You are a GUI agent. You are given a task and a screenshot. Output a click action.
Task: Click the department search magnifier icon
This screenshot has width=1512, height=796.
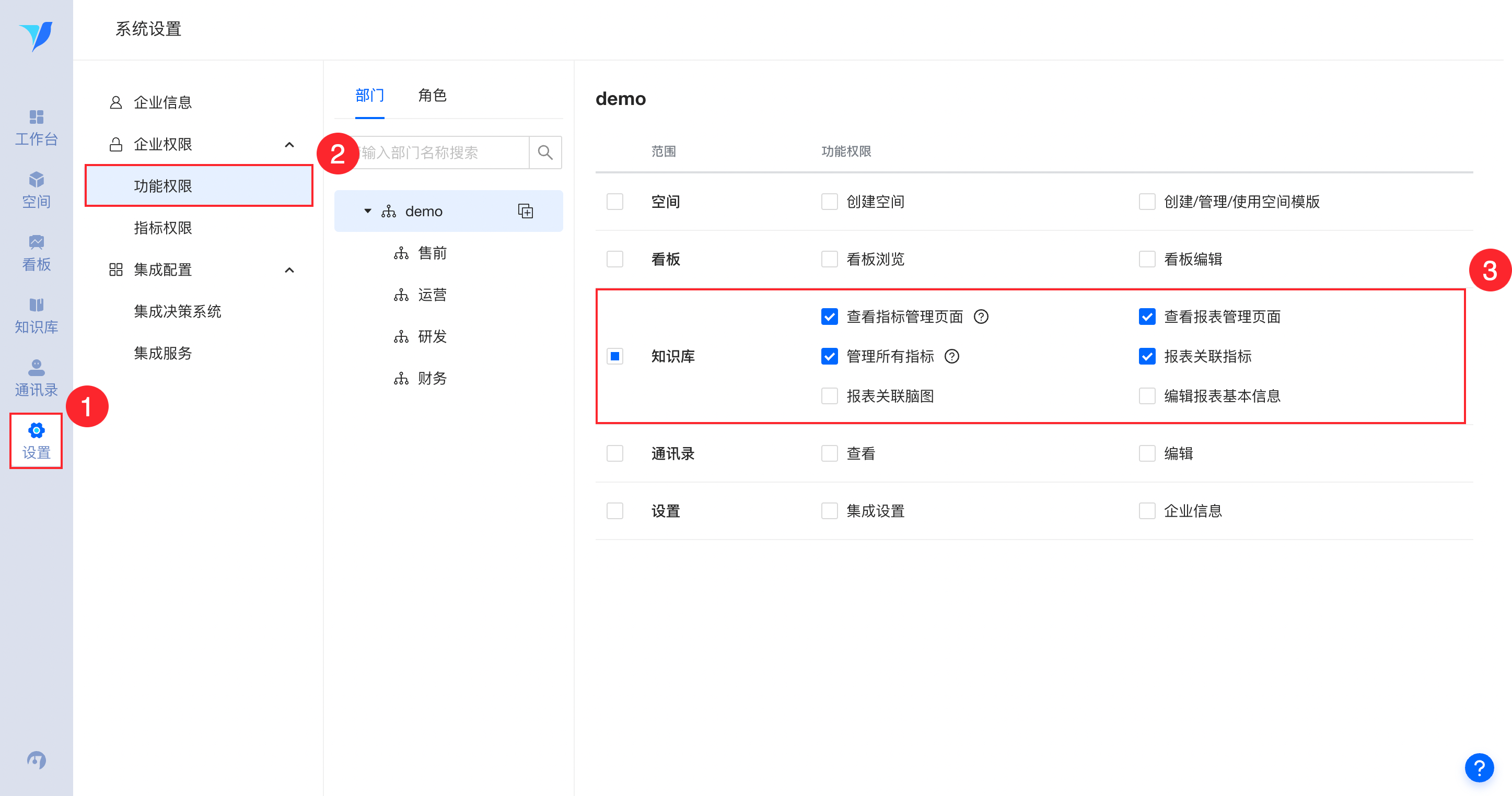545,153
